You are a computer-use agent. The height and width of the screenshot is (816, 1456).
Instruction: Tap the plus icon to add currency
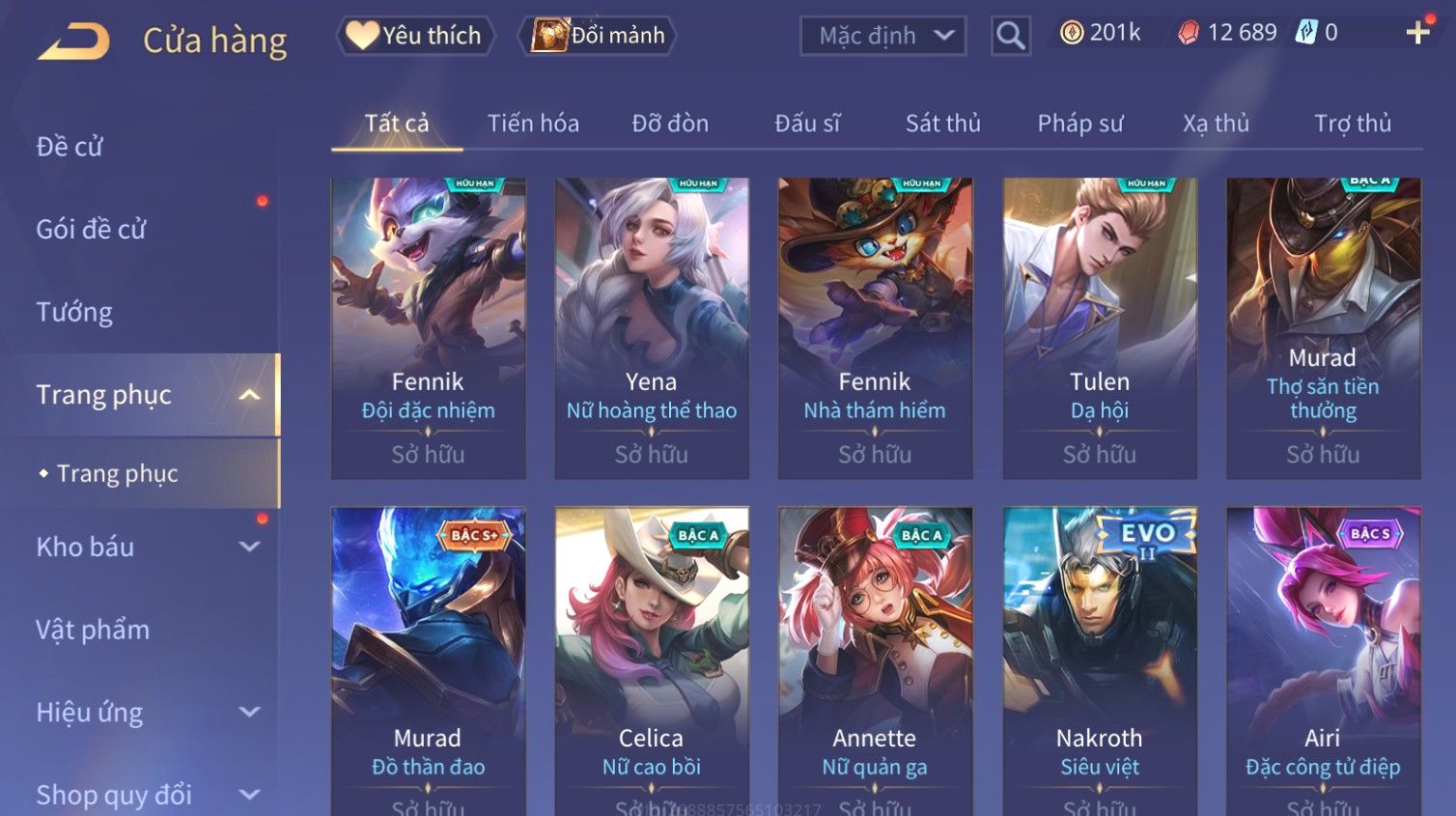pos(1417,33)
